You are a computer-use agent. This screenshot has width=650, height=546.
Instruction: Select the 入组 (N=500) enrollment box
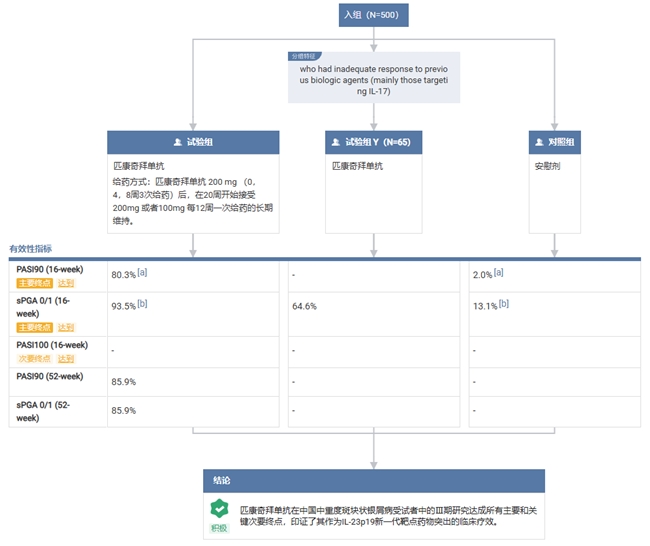[374, 15]
